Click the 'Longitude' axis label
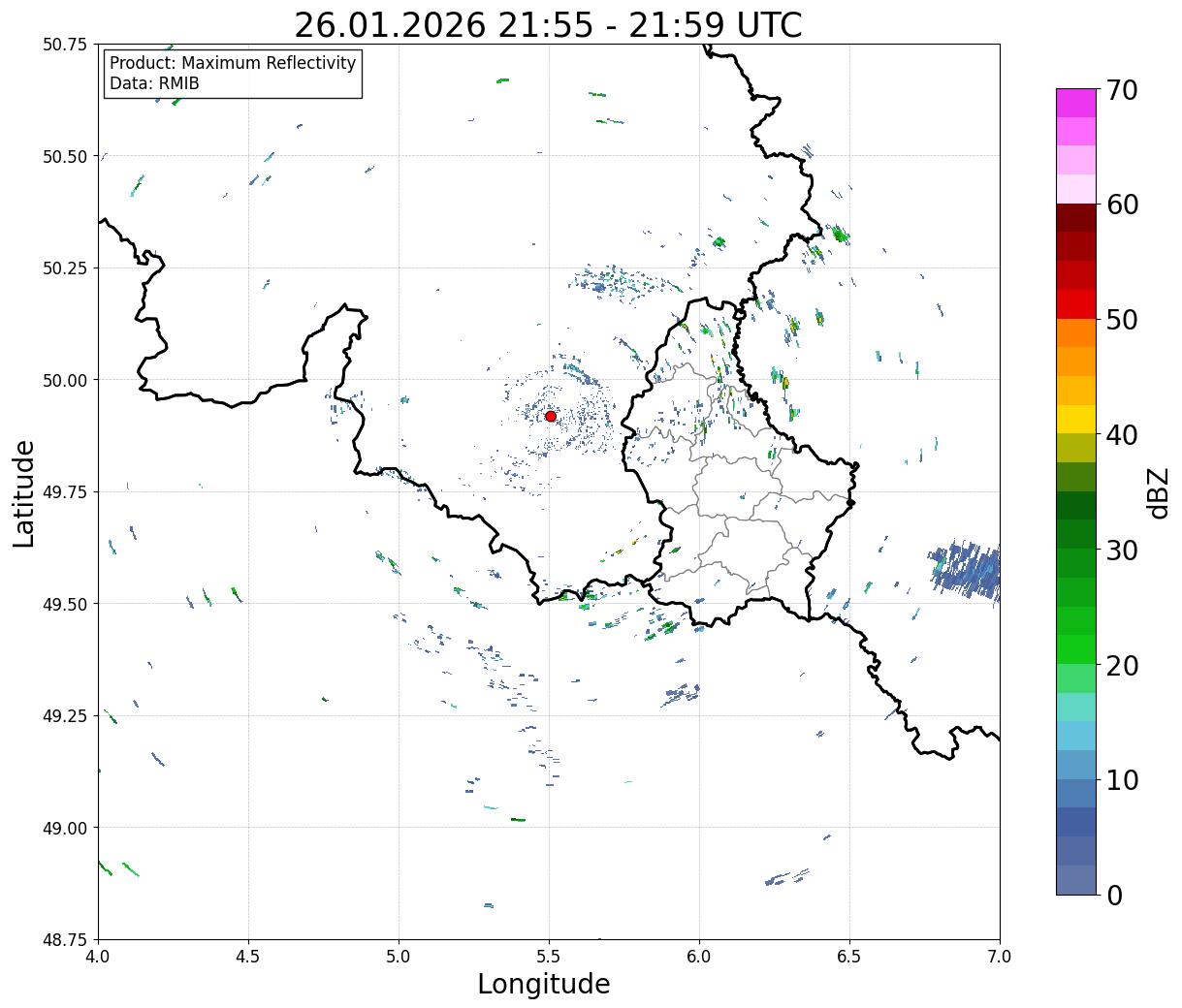Viewport: 1182px width, 1008px height. click(x=544, y=984)
